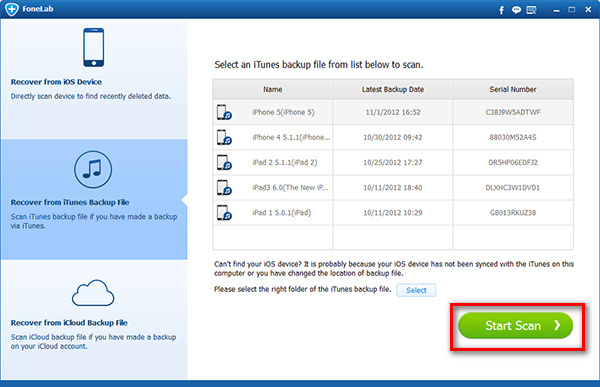Sort by the Name column header

(x=272, y=89)
